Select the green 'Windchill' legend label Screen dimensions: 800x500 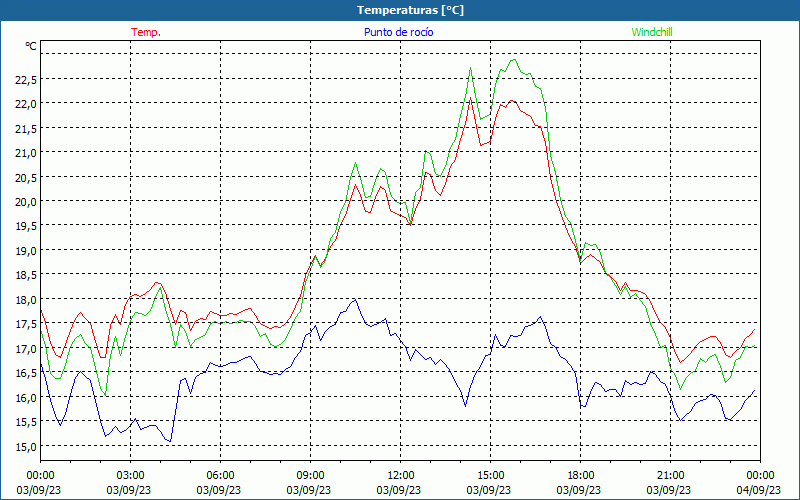(652, 32)
